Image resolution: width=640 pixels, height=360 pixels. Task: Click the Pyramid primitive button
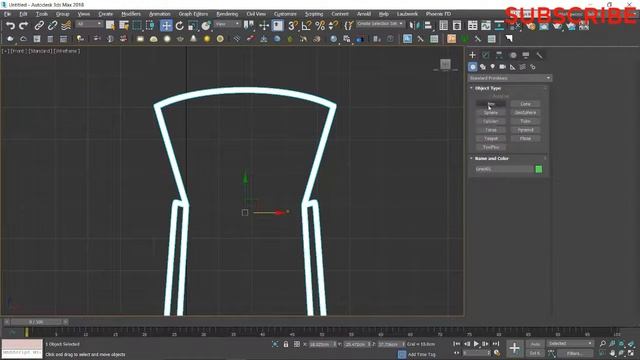point(526,130)
